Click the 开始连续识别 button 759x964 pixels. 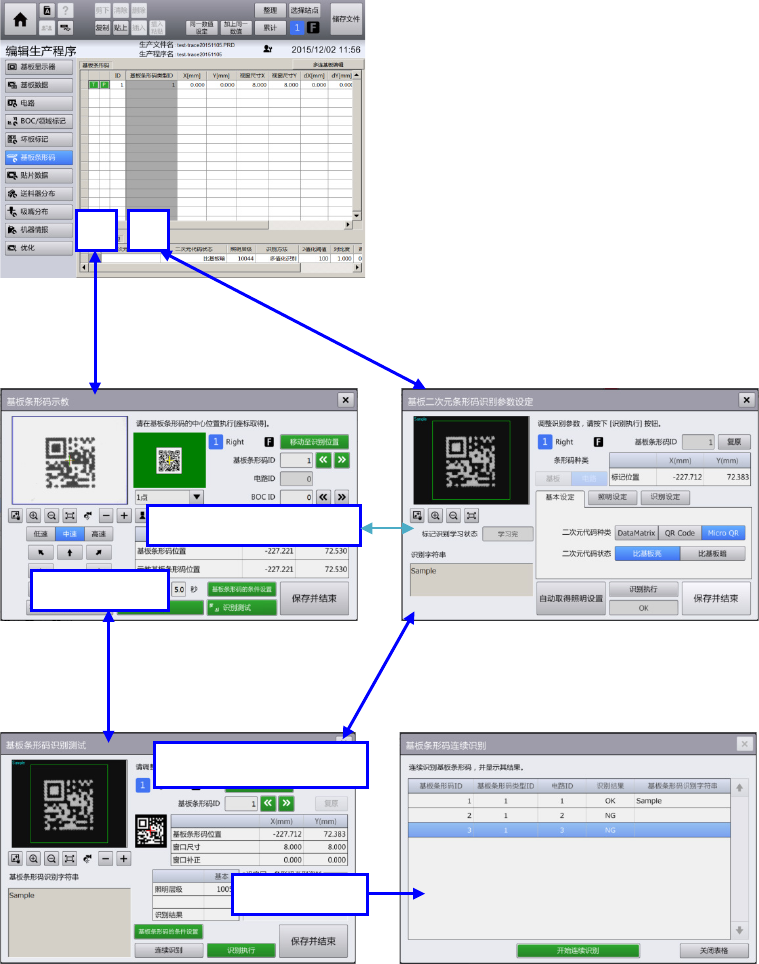(578, 950)
